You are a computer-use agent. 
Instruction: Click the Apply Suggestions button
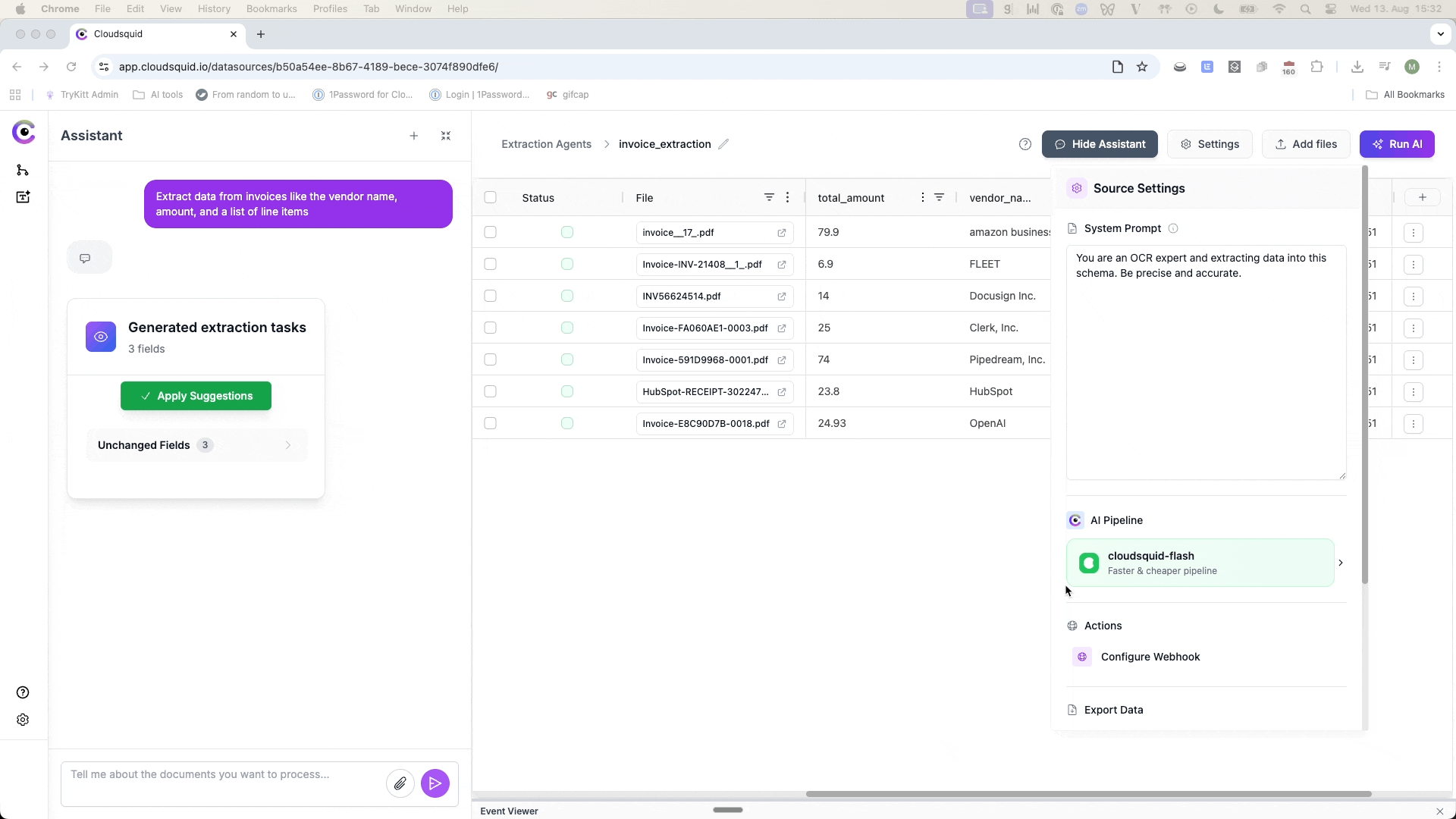click(196, 396)
